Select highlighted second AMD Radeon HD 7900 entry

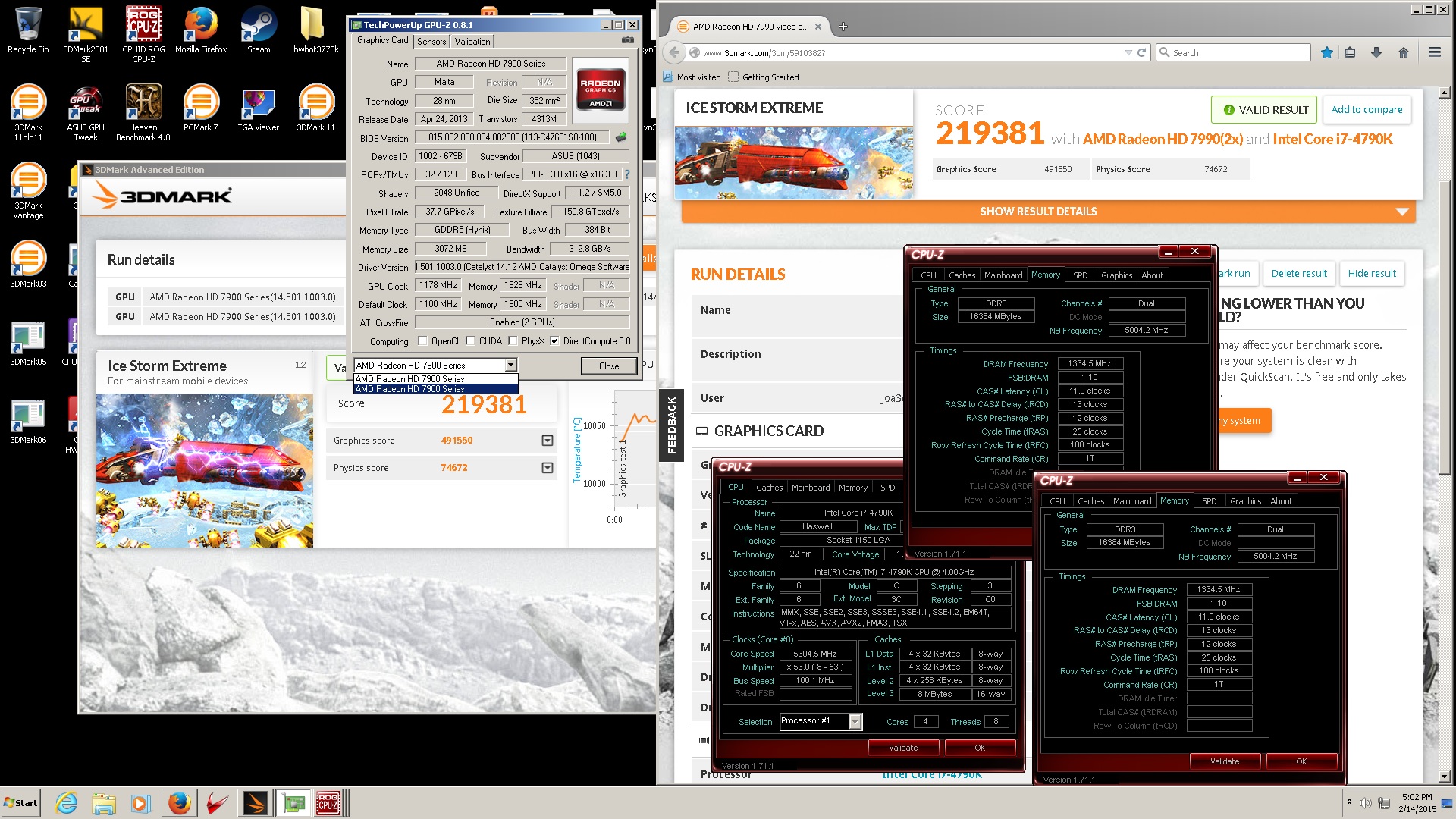pos(435,389)
